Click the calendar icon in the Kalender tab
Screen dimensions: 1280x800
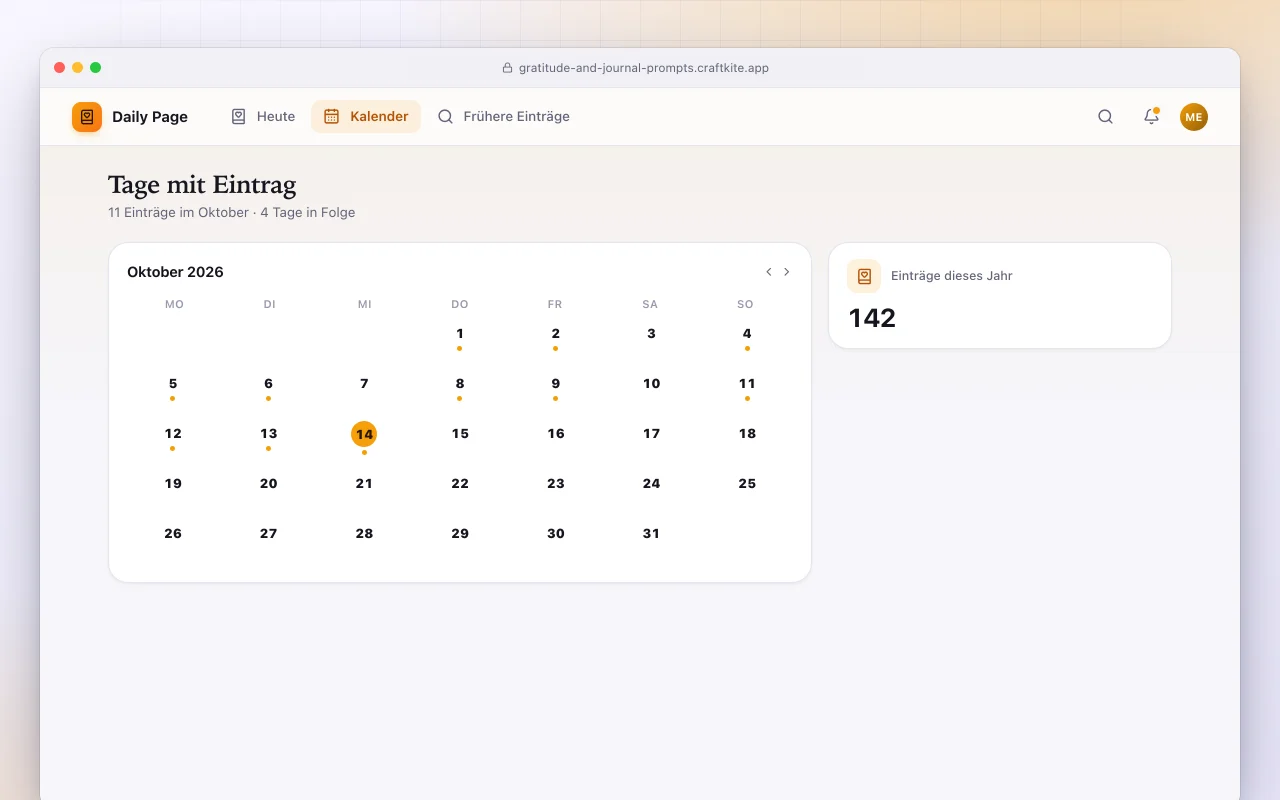point(331,116)
